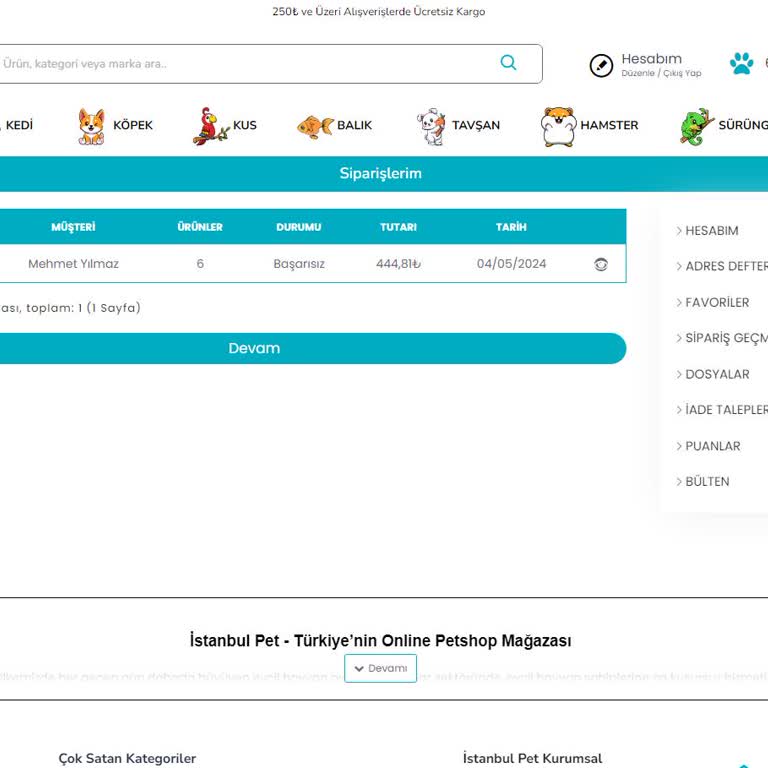Select the orange fish category icon

(315, 126)
